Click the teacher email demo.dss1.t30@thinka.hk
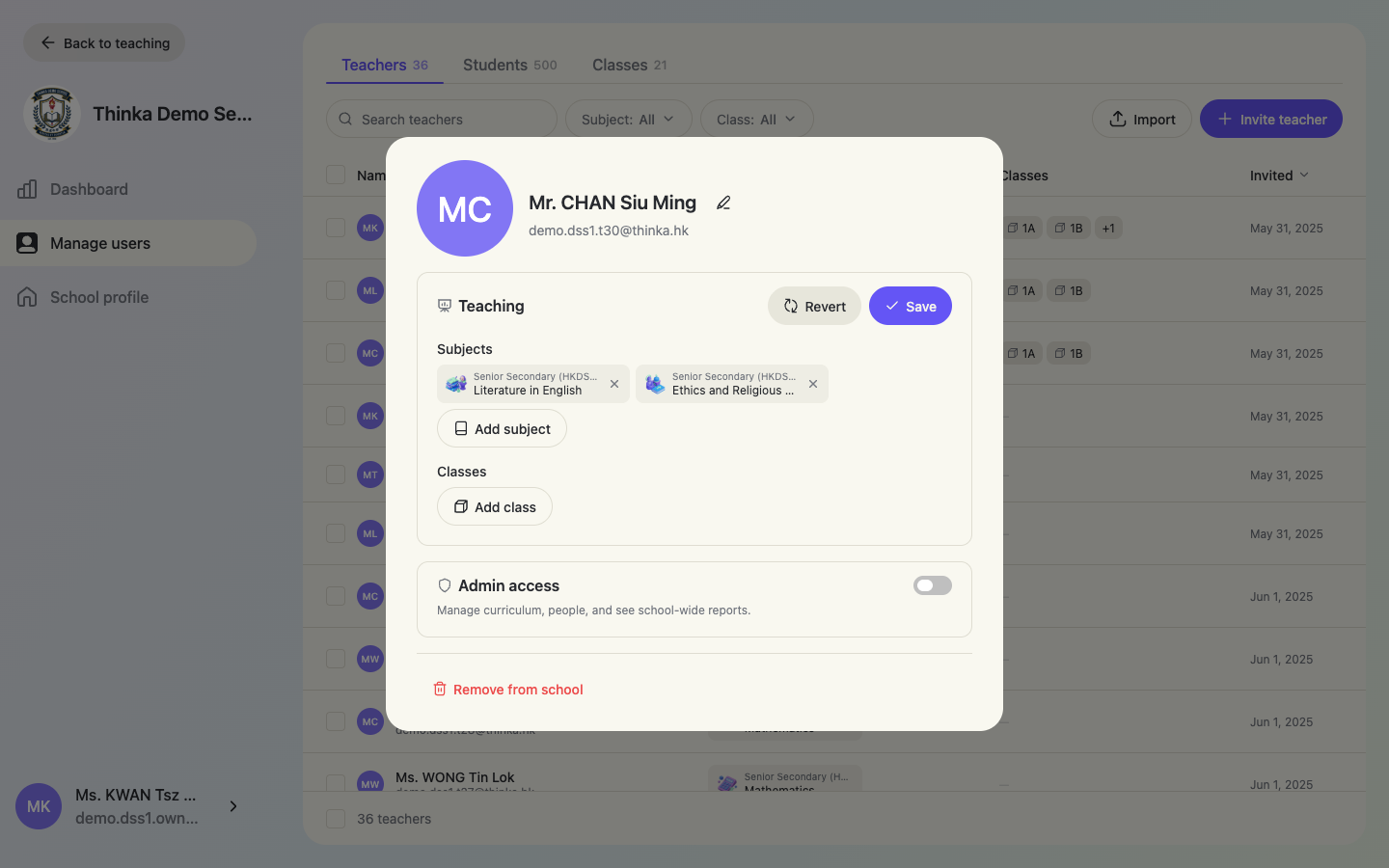 coord(609,231)
